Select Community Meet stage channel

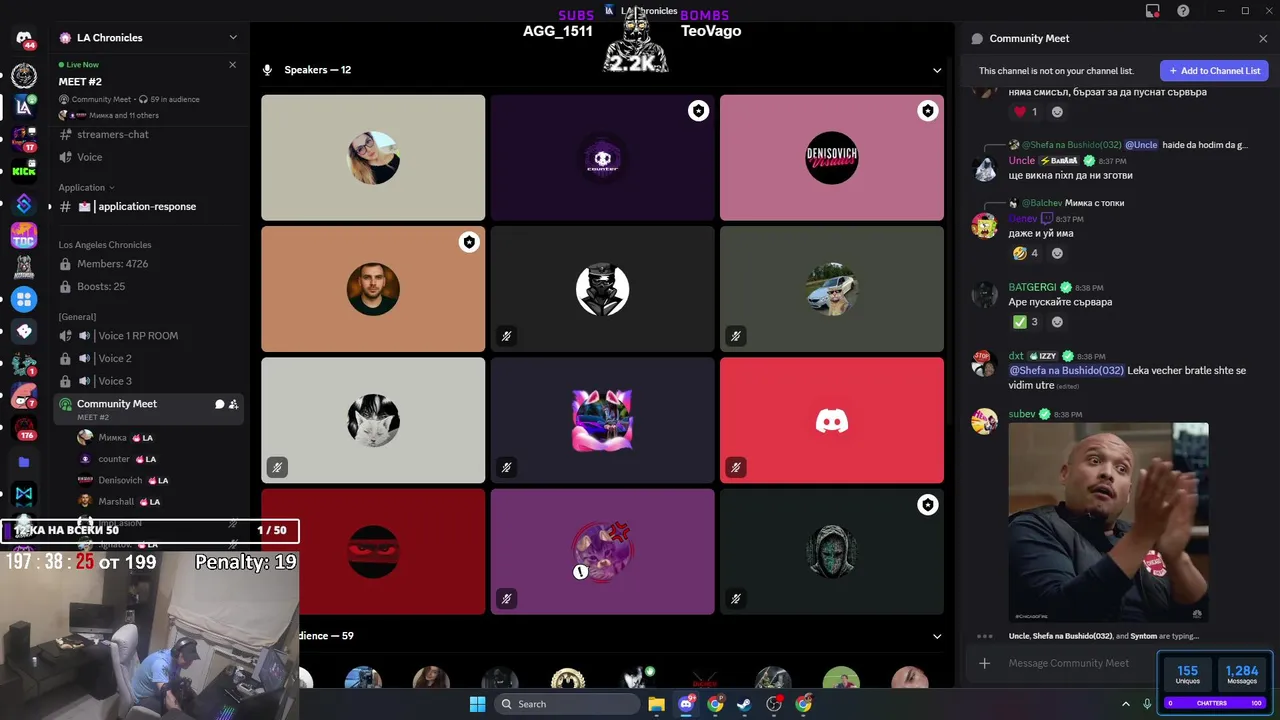pos(148,409)
